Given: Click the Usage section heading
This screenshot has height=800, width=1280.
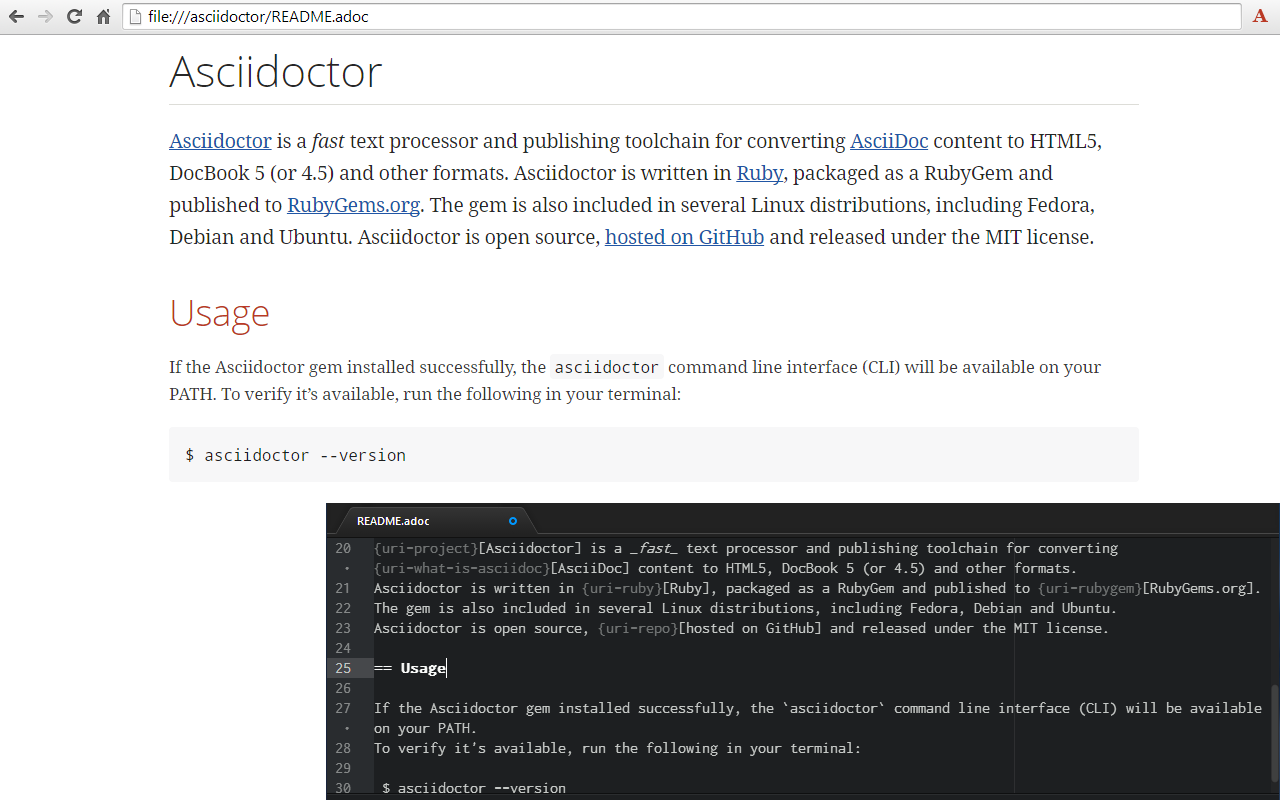Looking at the screenshot, I should 219,313.
